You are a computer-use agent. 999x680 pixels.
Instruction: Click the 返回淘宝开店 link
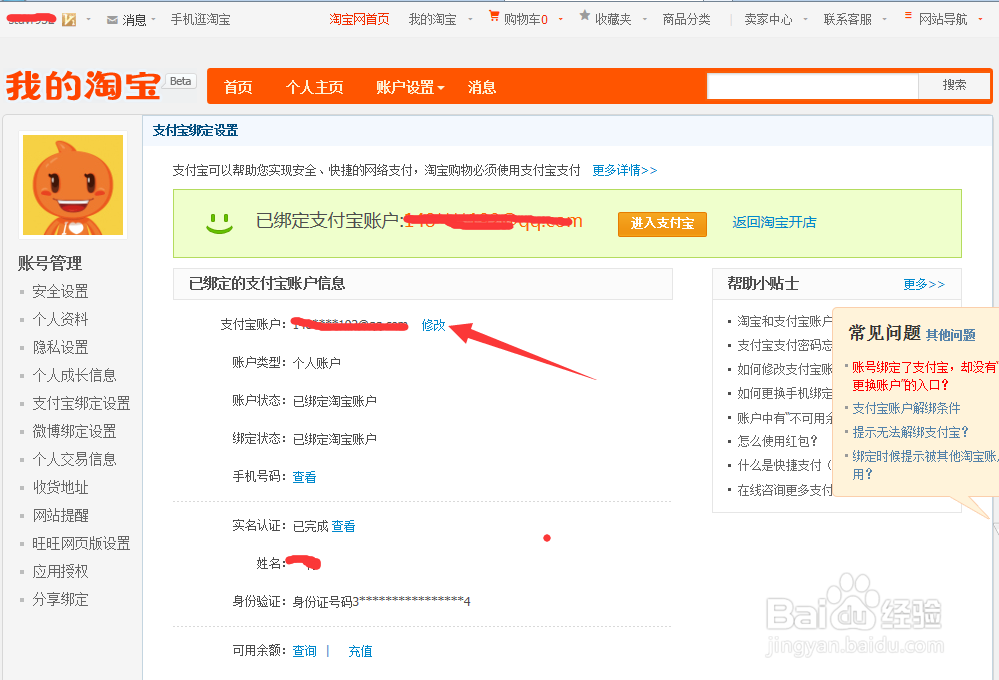click(774, 222)
